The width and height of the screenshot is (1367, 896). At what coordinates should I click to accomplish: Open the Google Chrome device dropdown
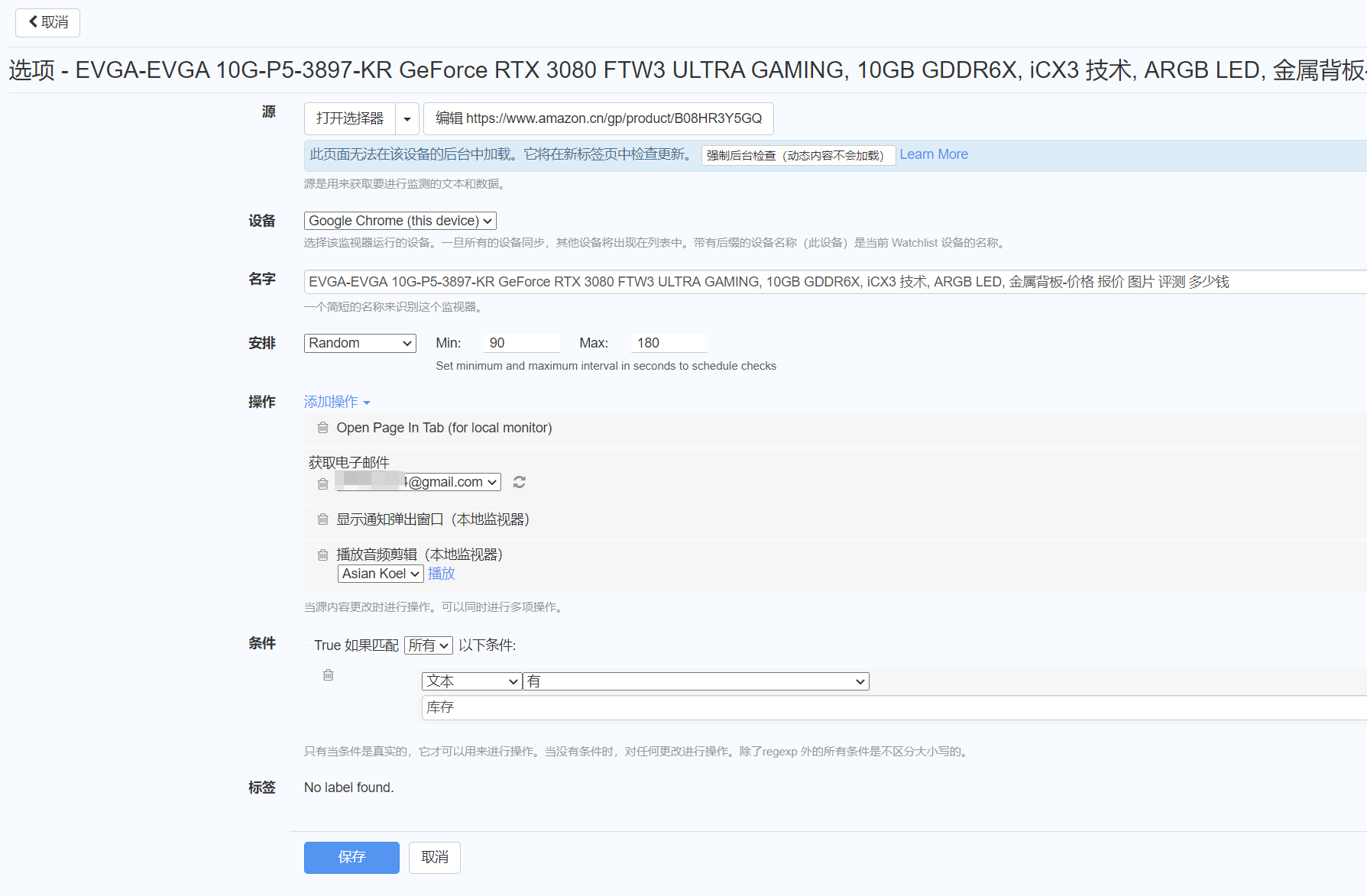click(x=400, y=221)
